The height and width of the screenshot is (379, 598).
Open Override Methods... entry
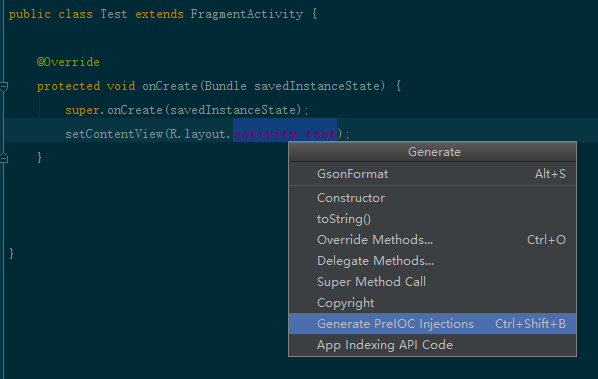tap(432, 240)
